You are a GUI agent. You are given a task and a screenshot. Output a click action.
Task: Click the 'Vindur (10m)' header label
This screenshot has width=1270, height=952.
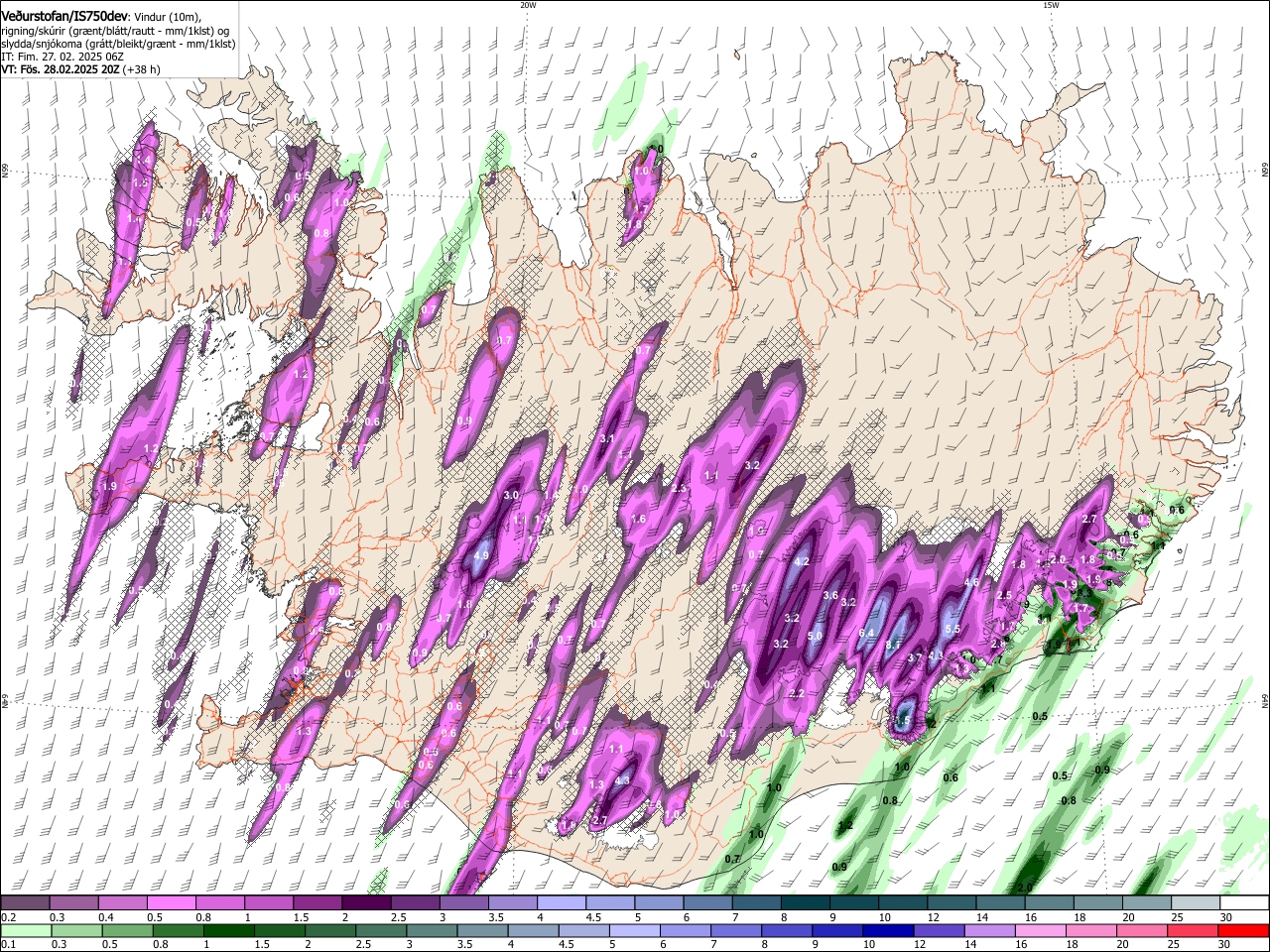click(166, 15)
